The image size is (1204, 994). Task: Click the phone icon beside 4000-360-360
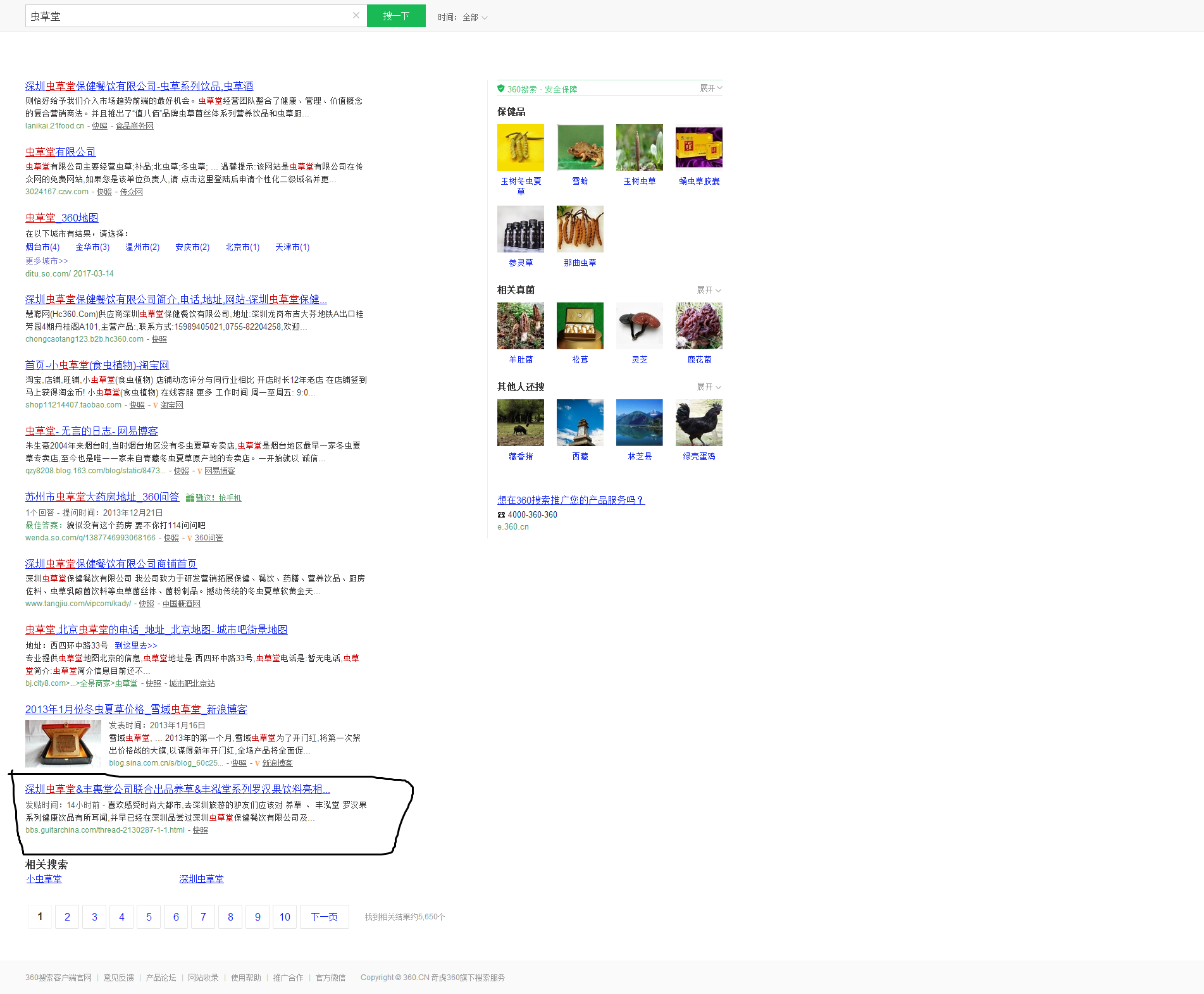click(501, 515)
